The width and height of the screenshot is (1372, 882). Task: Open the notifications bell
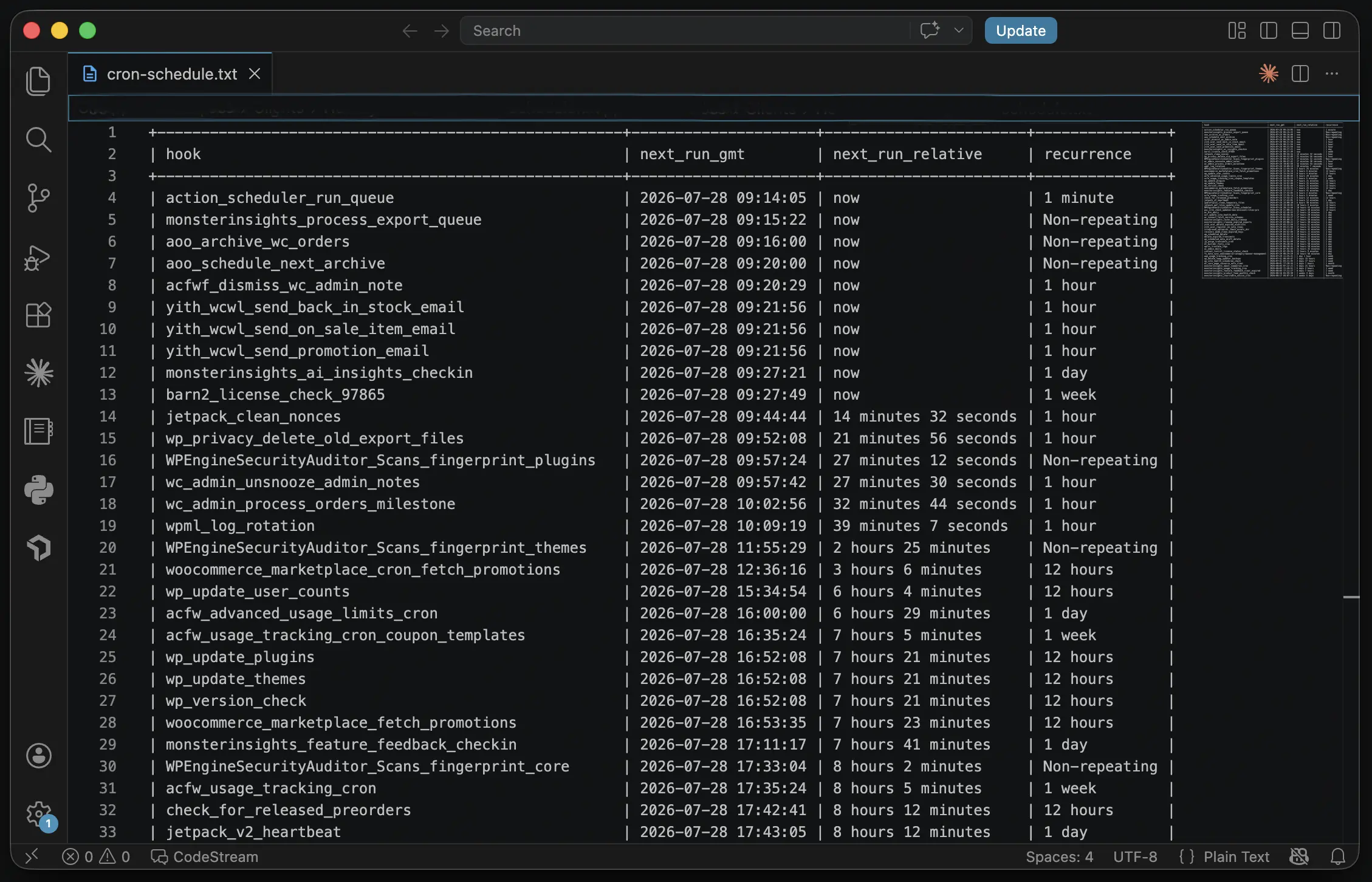pos(1338,856)
